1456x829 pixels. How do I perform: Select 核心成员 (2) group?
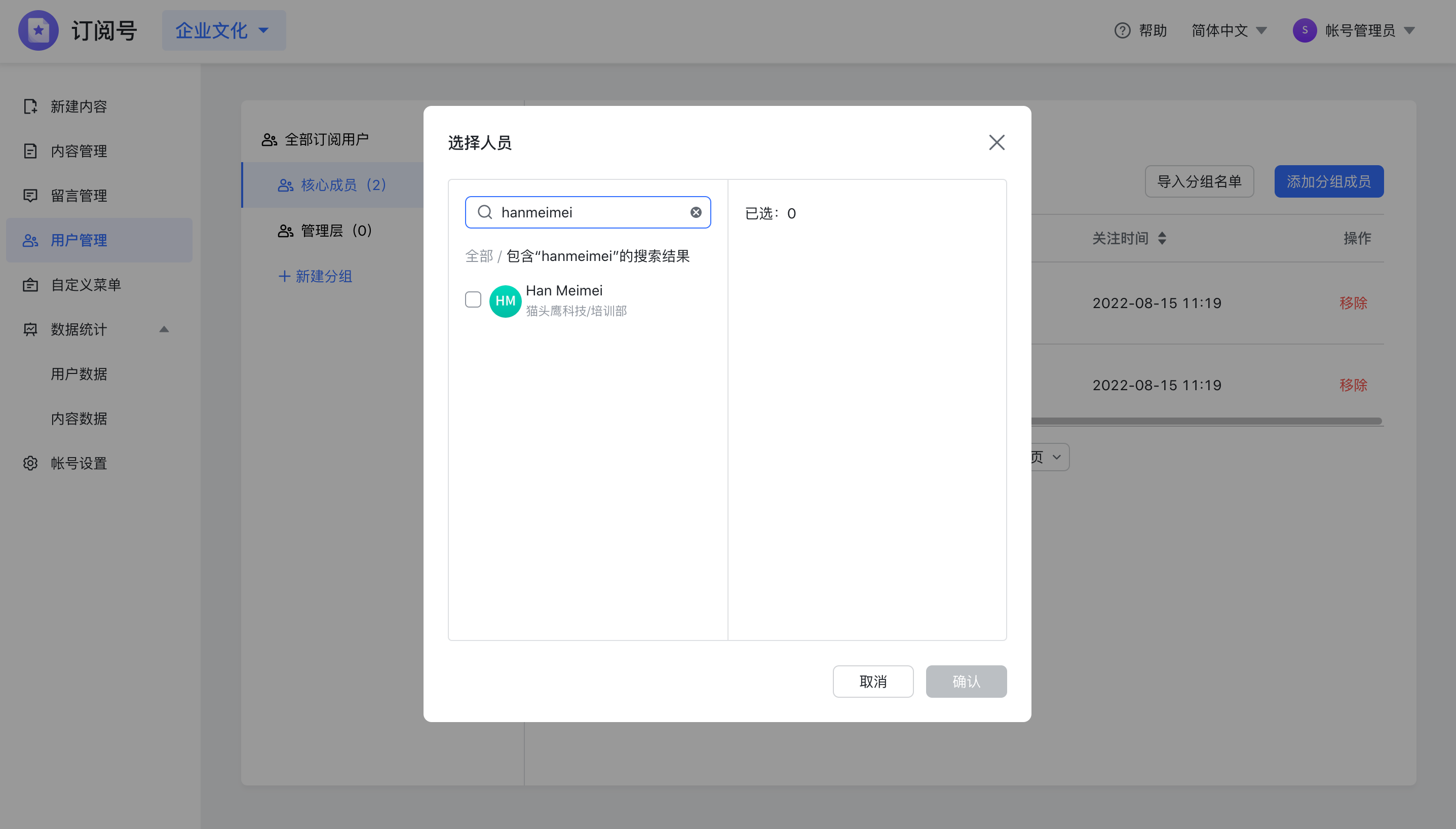click(x=332, y=185)
